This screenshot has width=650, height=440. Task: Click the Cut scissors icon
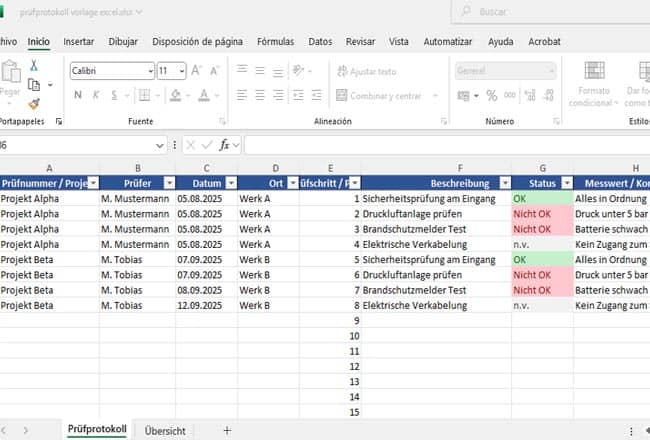click(x=34, y=65)
